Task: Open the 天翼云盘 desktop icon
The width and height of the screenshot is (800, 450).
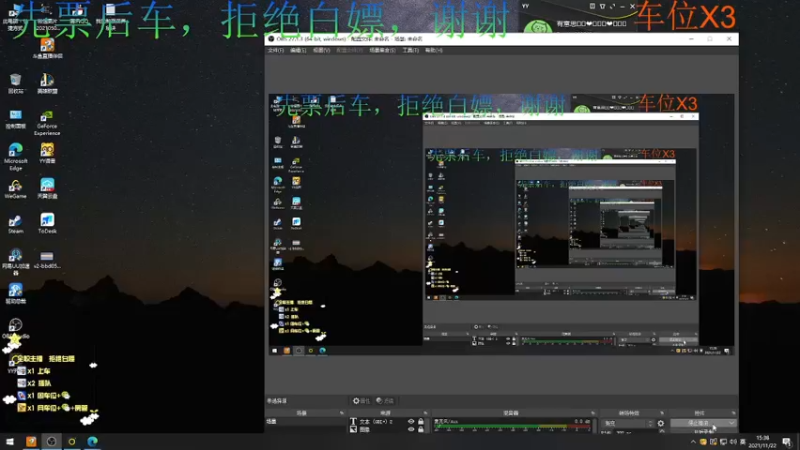Action: (47, 189)
